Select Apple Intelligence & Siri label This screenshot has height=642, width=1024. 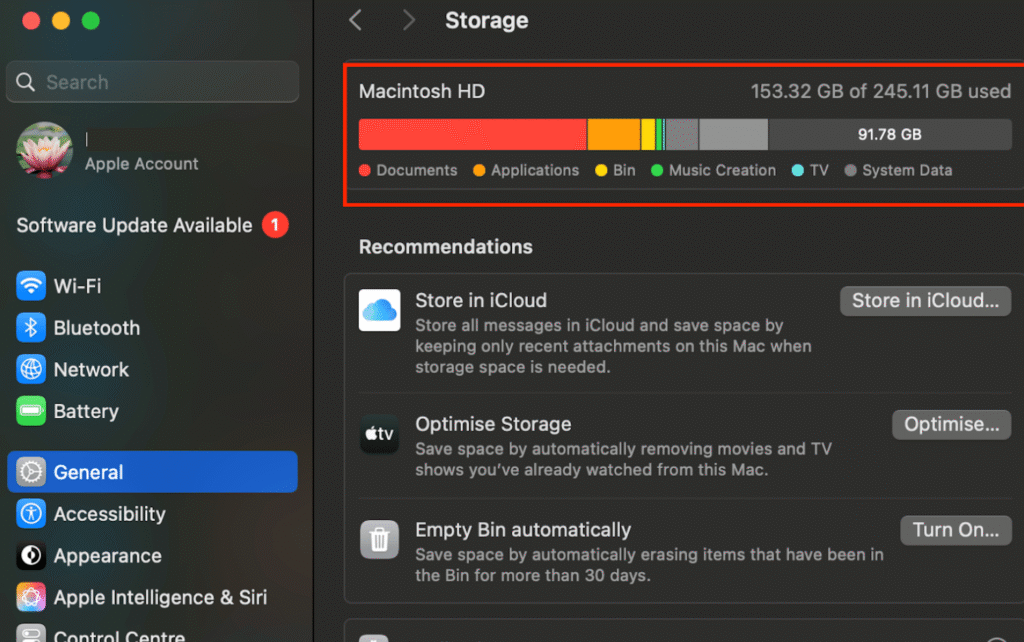pos(161,597)
